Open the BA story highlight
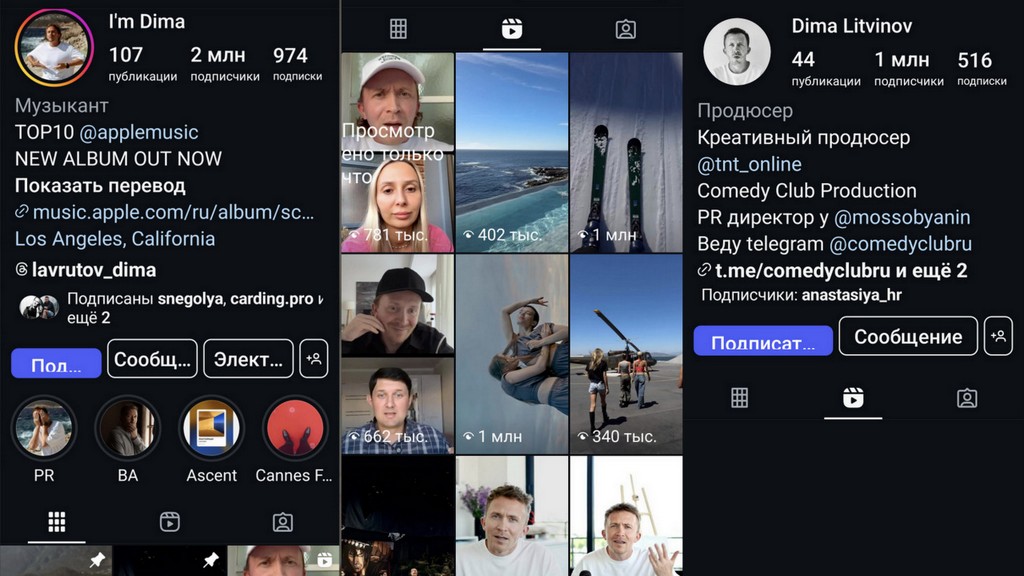 pos(127,428)
